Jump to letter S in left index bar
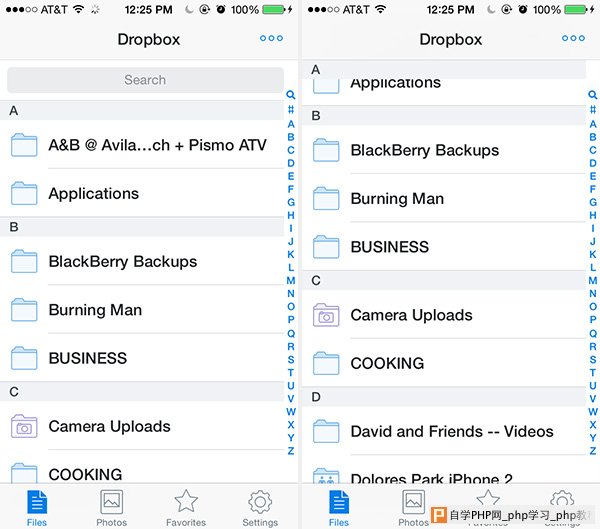This screenshot has width=600, height=529. pyautogui.click(x=291, y=359)
